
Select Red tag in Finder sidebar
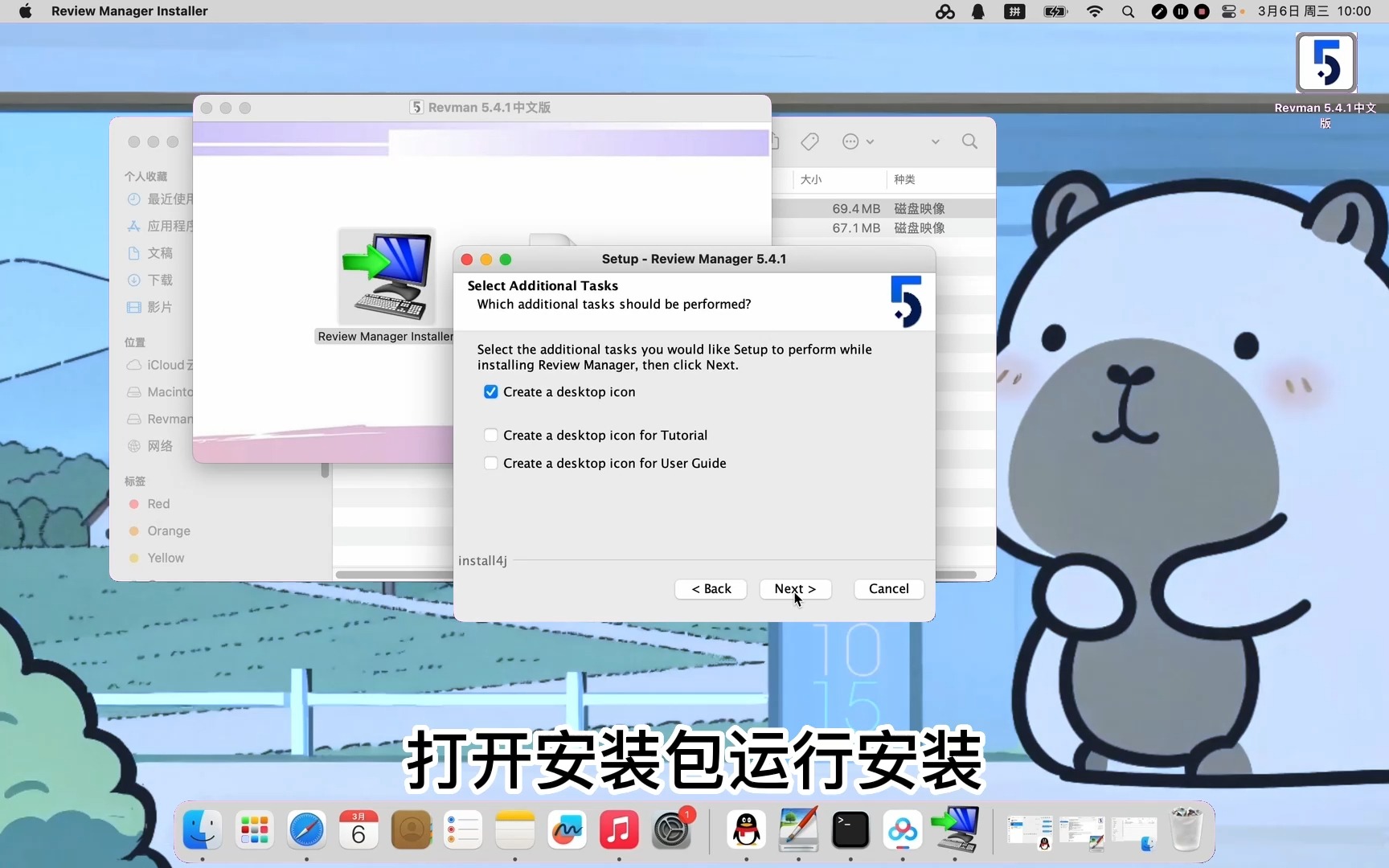coord(150,504)
